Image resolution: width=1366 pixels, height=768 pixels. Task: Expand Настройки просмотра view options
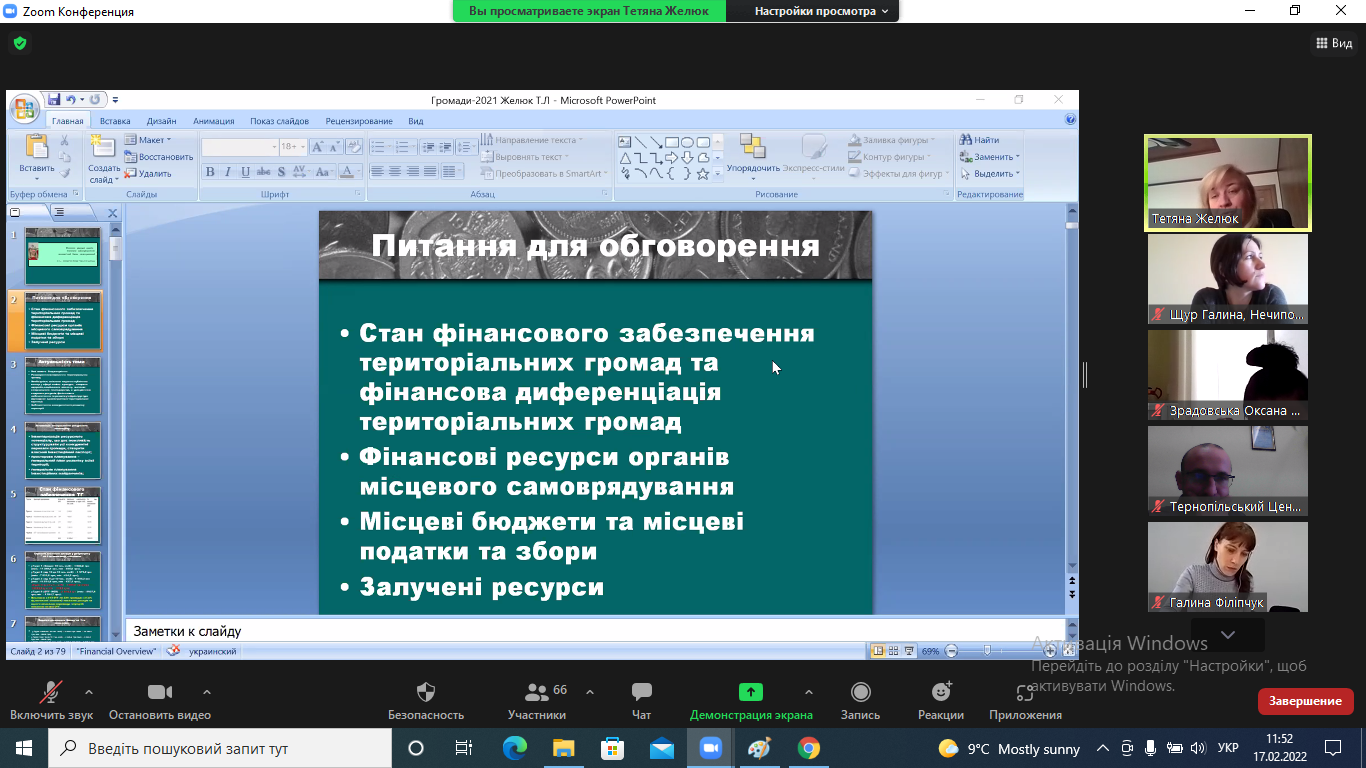(821, 11)
